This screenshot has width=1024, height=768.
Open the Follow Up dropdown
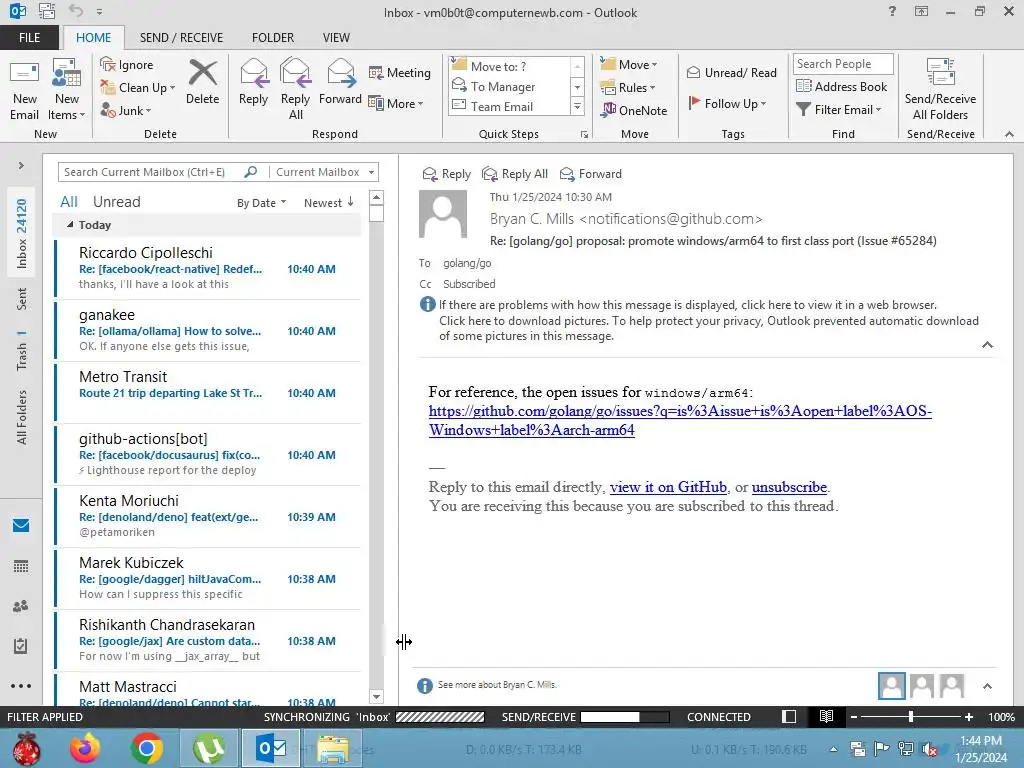coord(727,103)
